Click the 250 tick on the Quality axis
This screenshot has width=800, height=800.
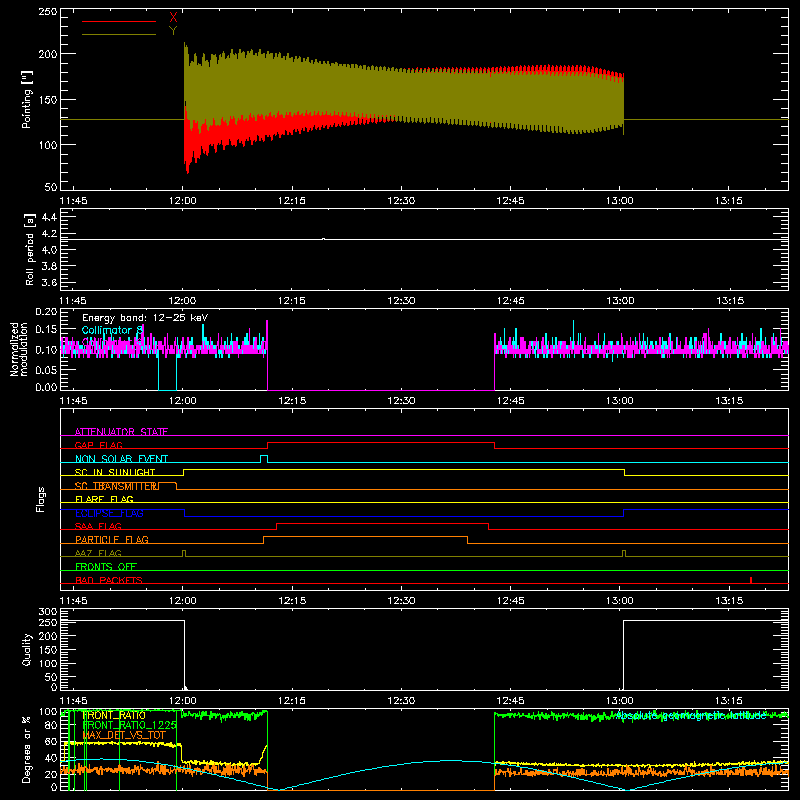[x=48, y=622]
